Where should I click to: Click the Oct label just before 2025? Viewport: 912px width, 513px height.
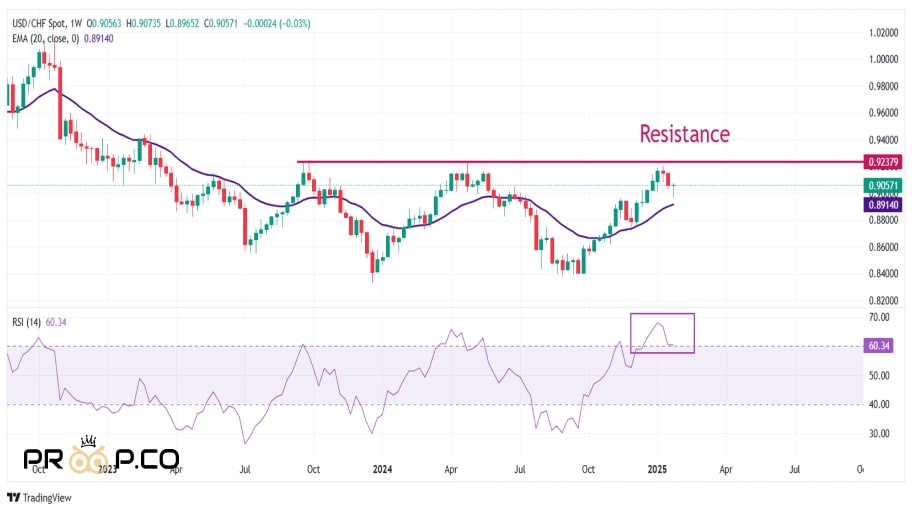pos(588,469)
